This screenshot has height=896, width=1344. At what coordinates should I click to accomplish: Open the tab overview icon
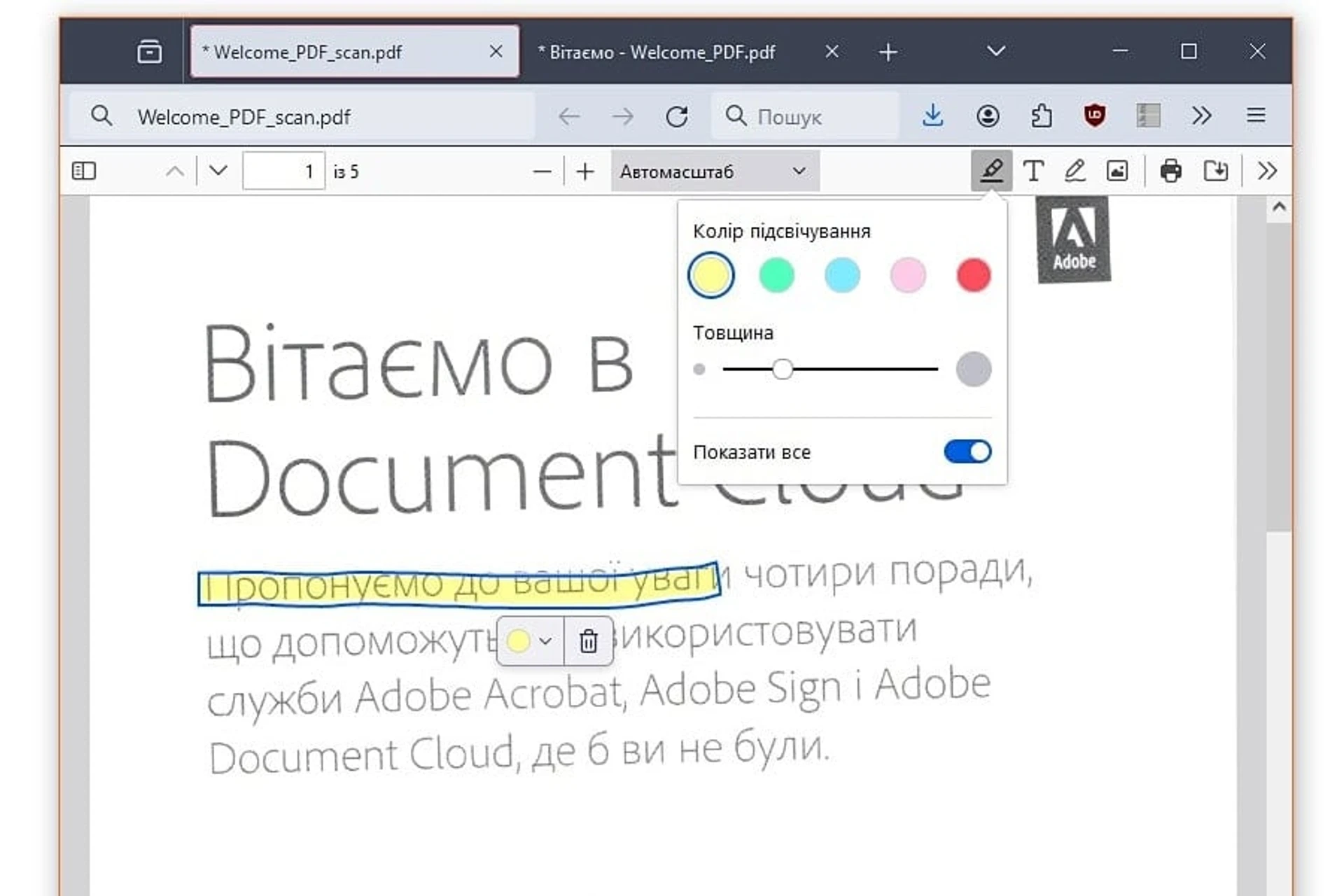(x=149, y=52)
